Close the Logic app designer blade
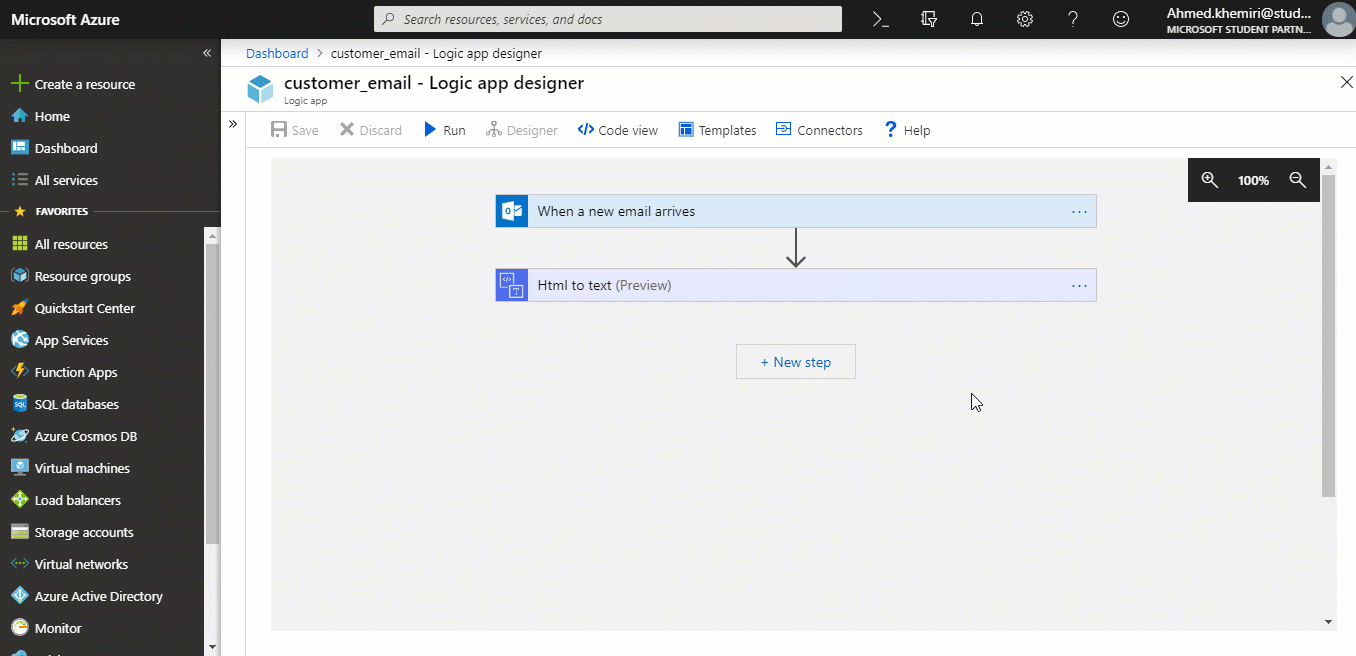Screen dimensions: 1356x656 (x=1346, y=82)
